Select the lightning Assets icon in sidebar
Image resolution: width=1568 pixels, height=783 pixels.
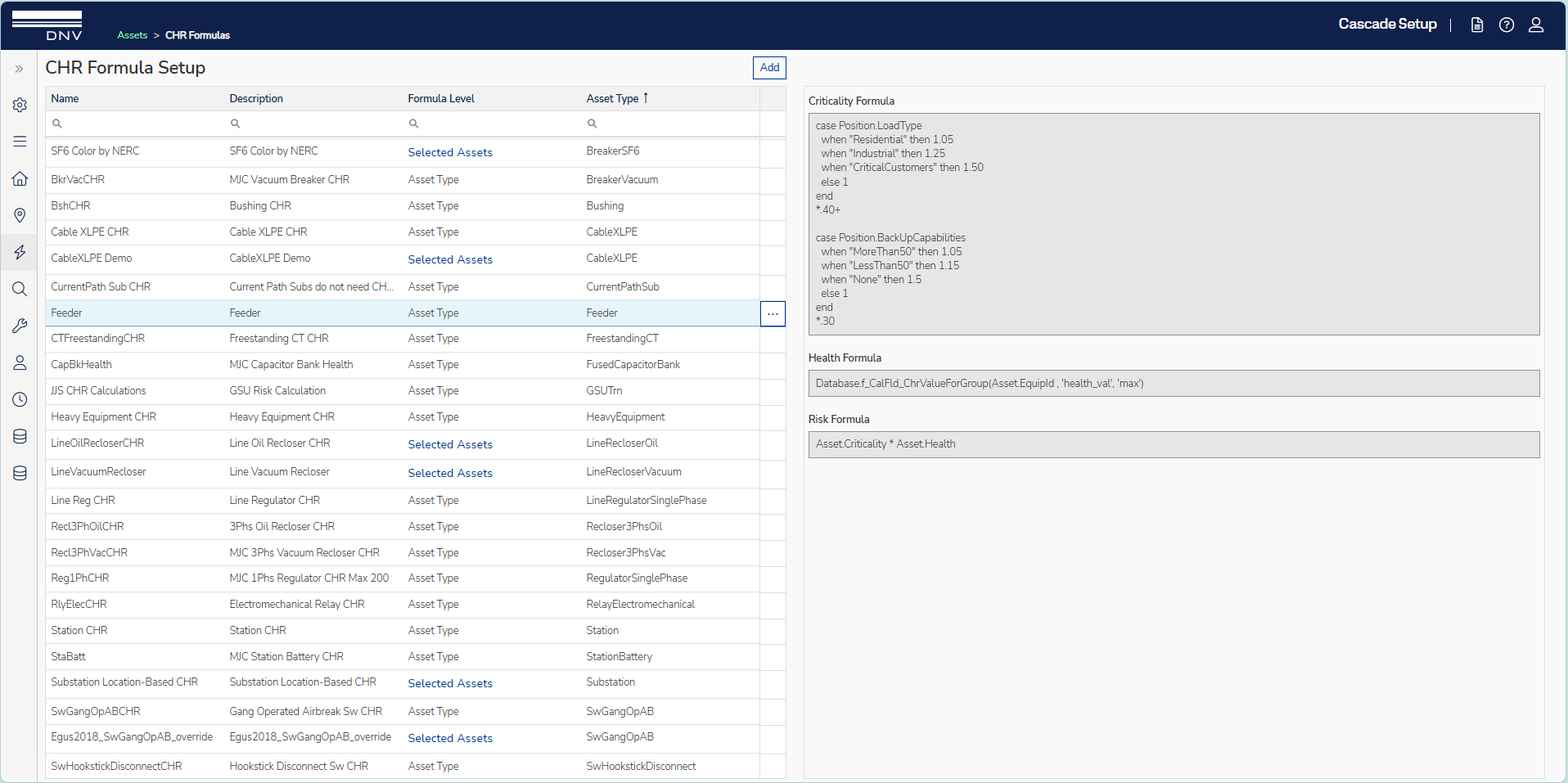(20, 252)
